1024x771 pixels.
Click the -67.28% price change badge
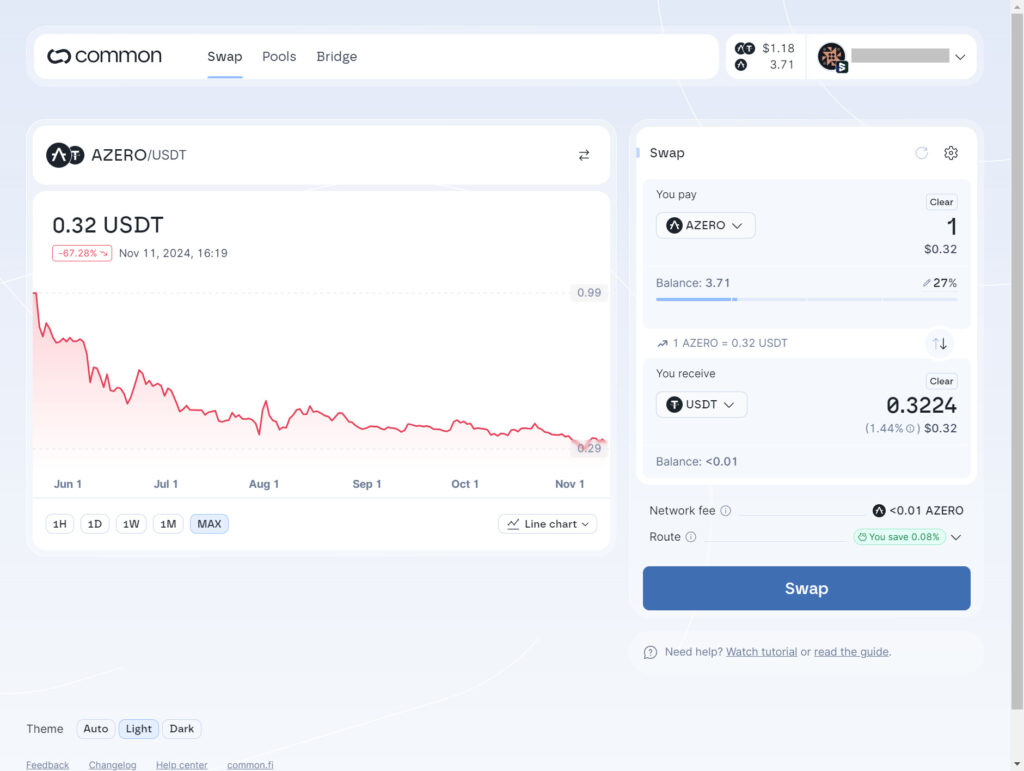click(x=82, y=253)
